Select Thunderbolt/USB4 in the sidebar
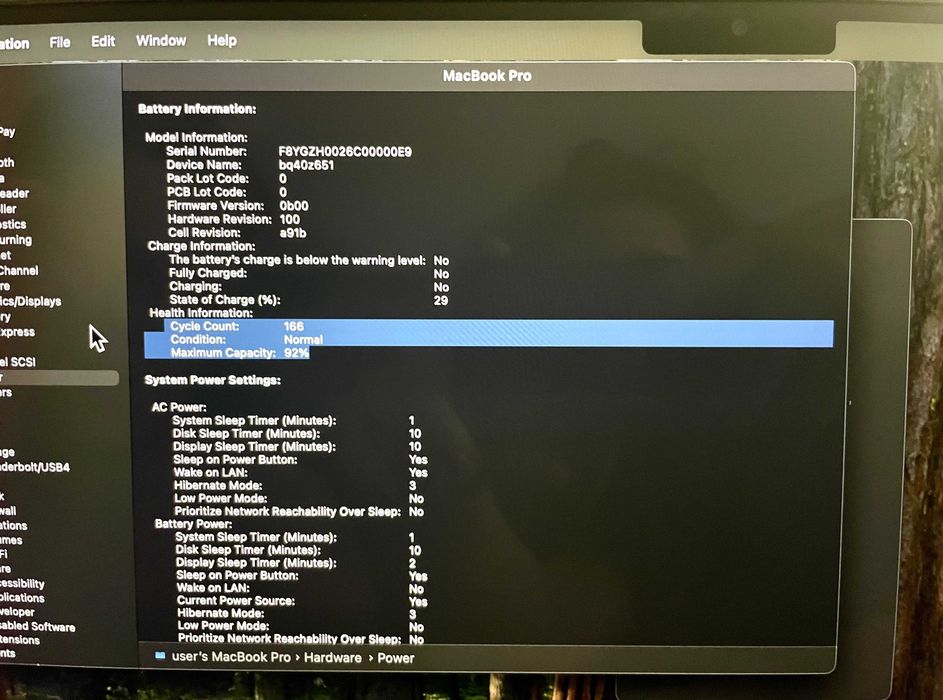The height and width of the screenshot is (700, 943). 35,467
